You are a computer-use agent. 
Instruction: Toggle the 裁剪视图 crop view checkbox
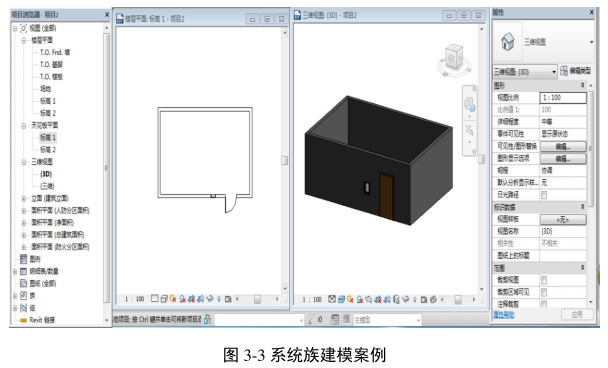click(544, 280)
